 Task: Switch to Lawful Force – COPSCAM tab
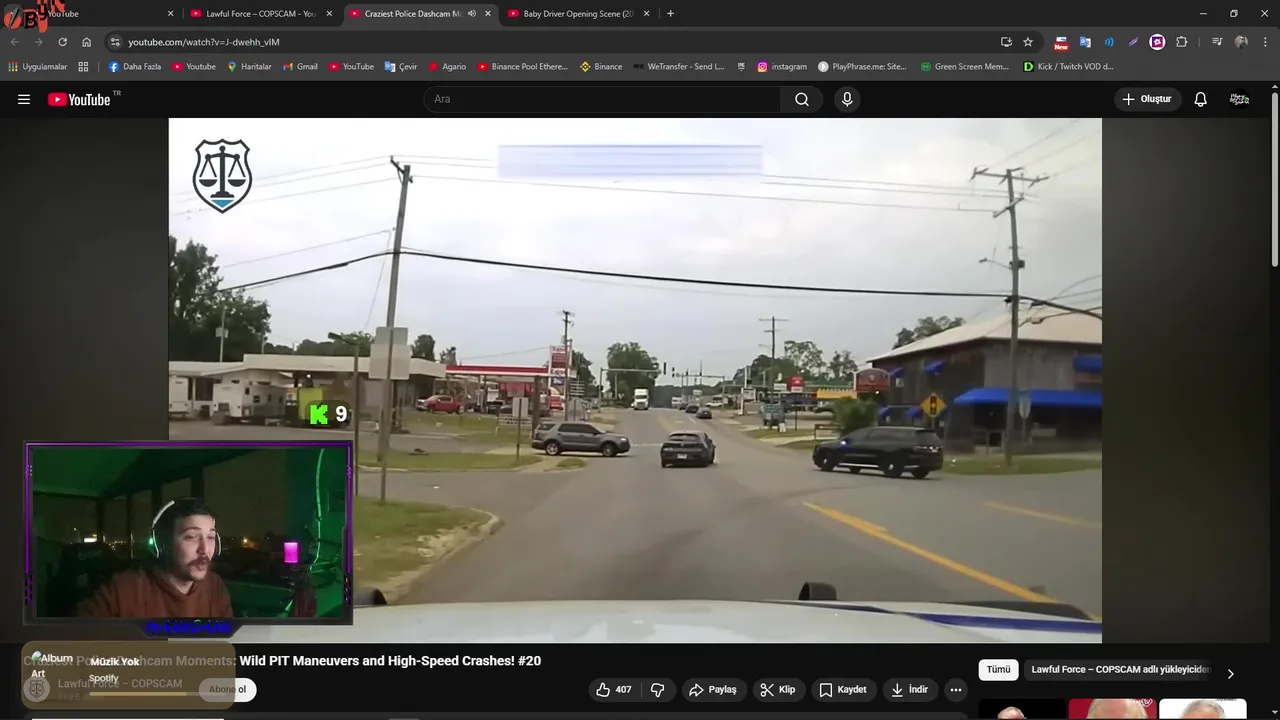pyautogui.click(x=260, y=14)
